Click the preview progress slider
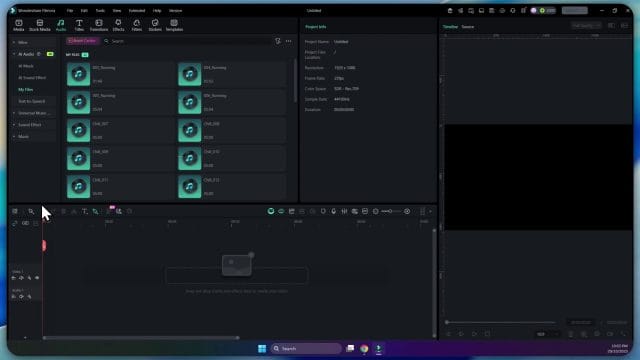Viewport: 640px width, 360px height. [x=501, y=322]
